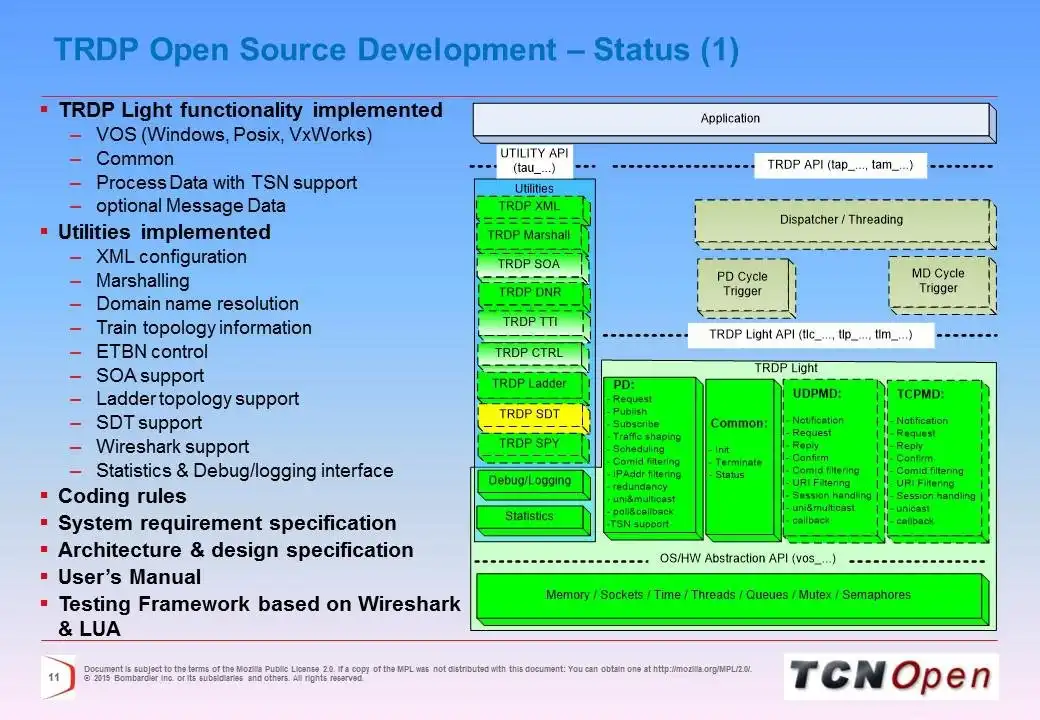Click the TRDP Light API banner
This screenshot has height=720, width=1040.
812,335
